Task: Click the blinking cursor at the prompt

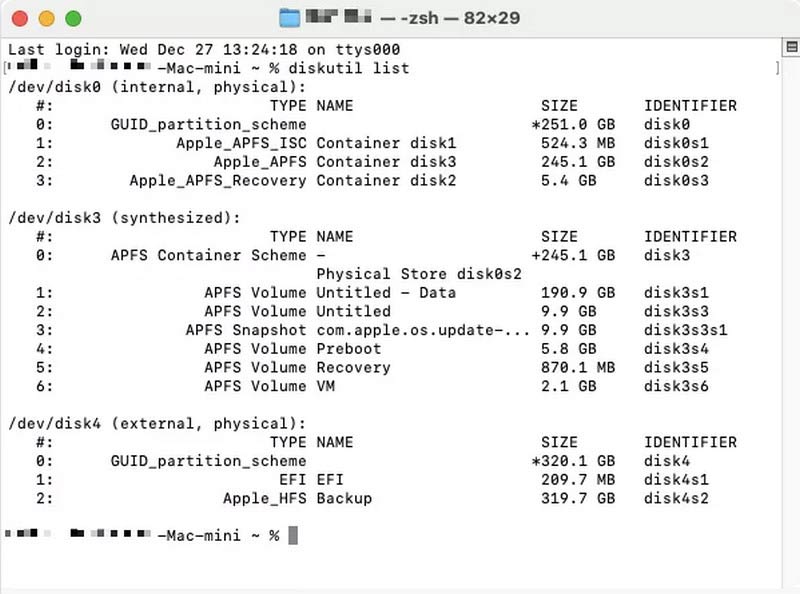Action: click(293, 536)
